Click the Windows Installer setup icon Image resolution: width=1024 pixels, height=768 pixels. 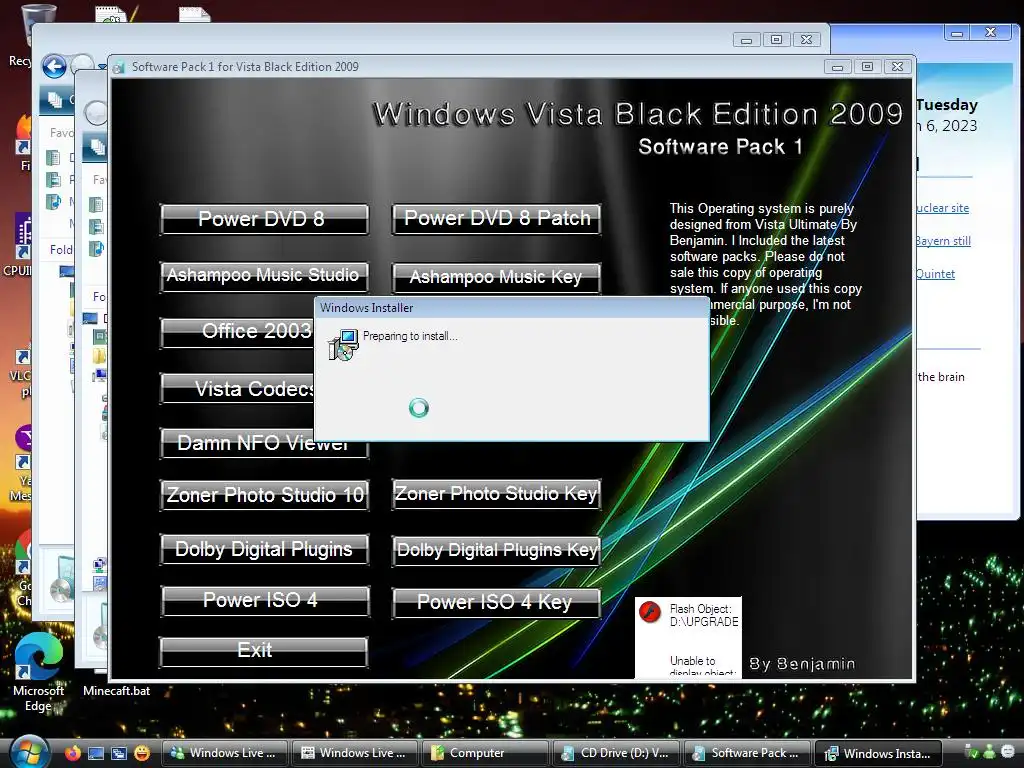pyautogui.click(x=344, y=344)
